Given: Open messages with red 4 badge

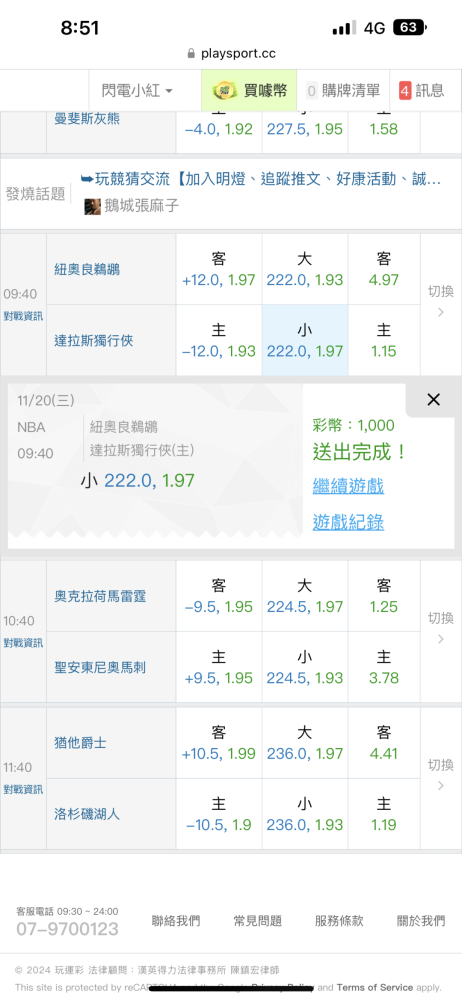Looking at the screenshot, I should [421, 91].
